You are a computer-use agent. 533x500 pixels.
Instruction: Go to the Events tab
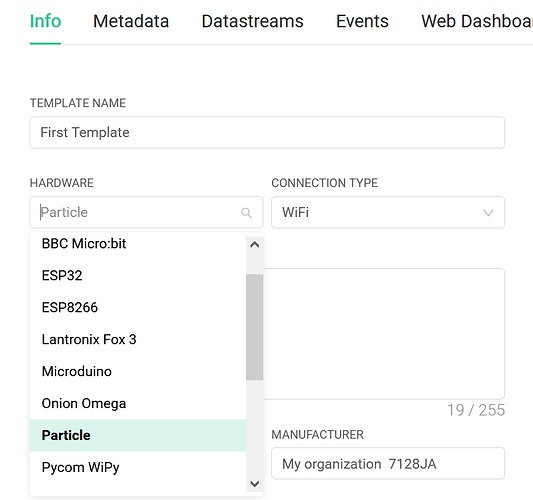[362, 21]
